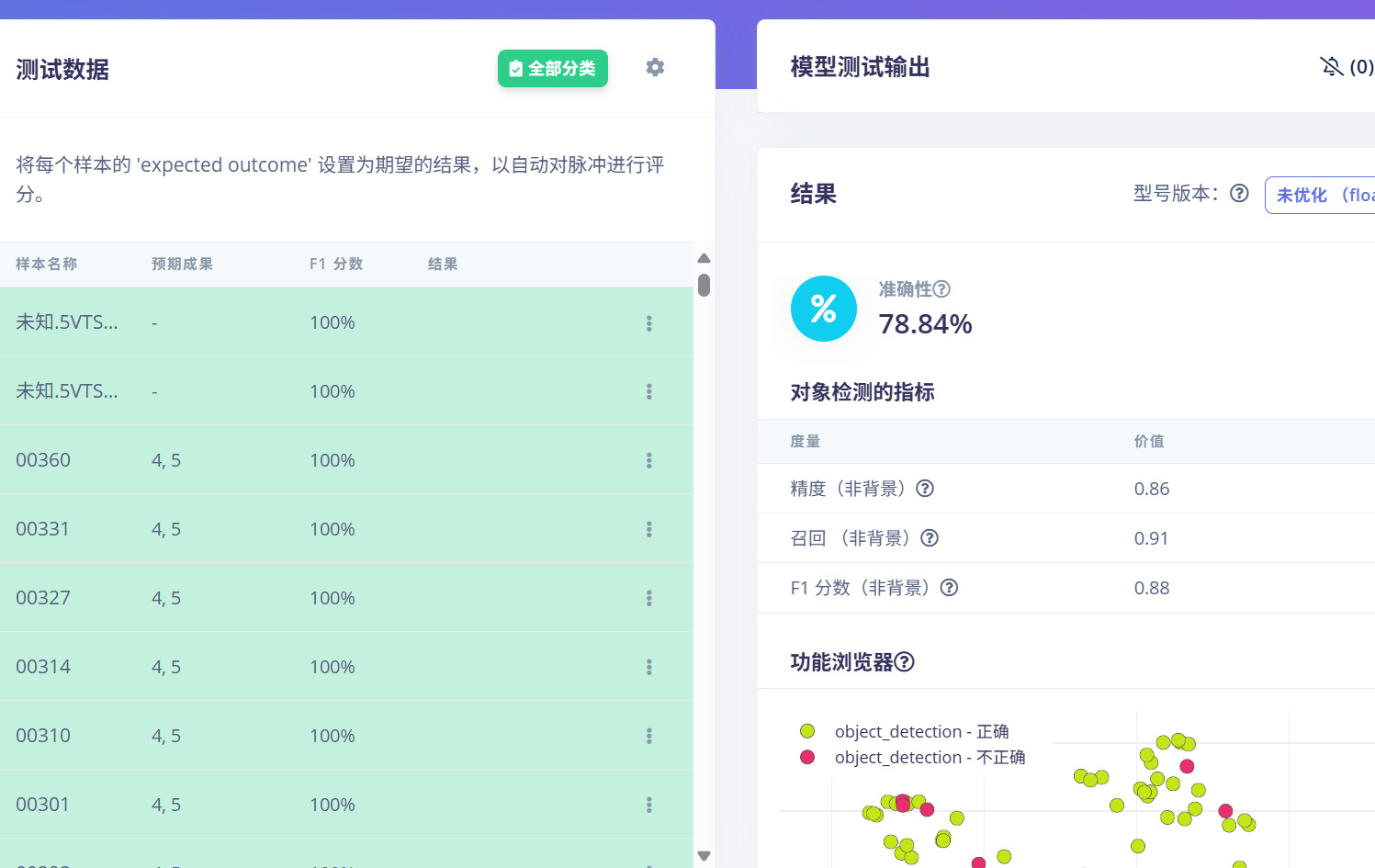1375x868 pixels.
Task: Select sample row 00331
Action: pos(346,529)
